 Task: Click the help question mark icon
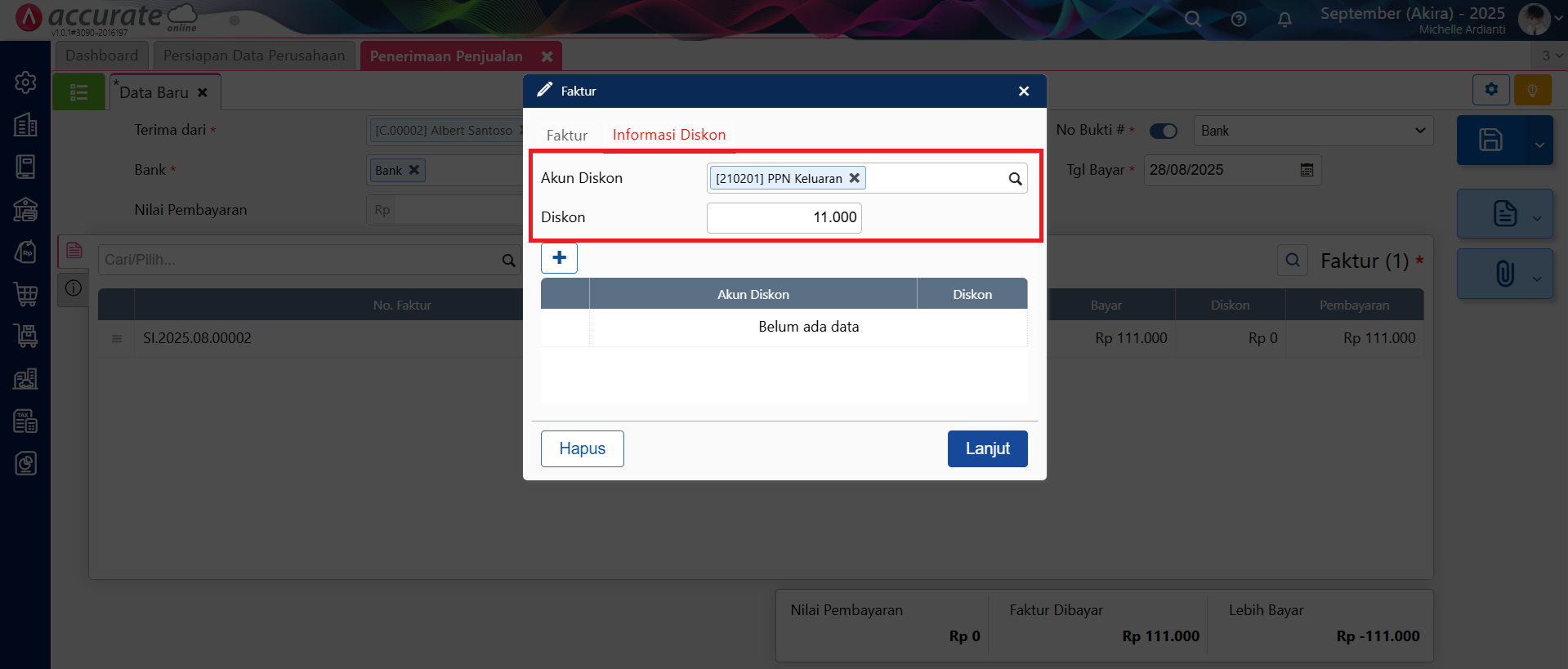[x=1239, y=19]
